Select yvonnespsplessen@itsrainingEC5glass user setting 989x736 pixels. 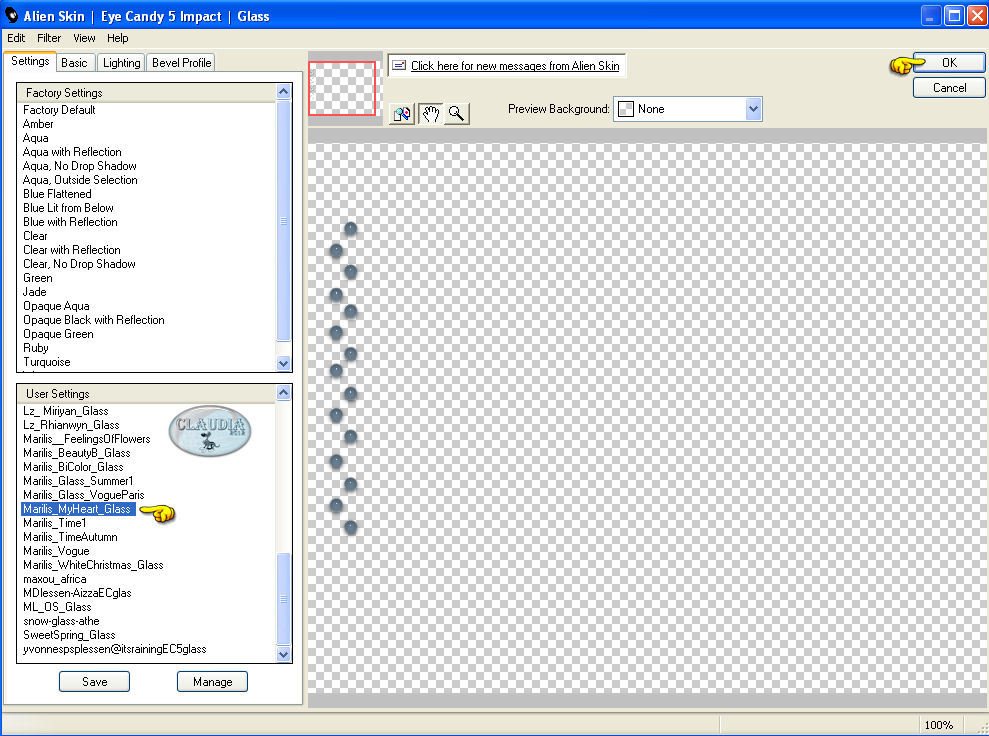[115, 649]
